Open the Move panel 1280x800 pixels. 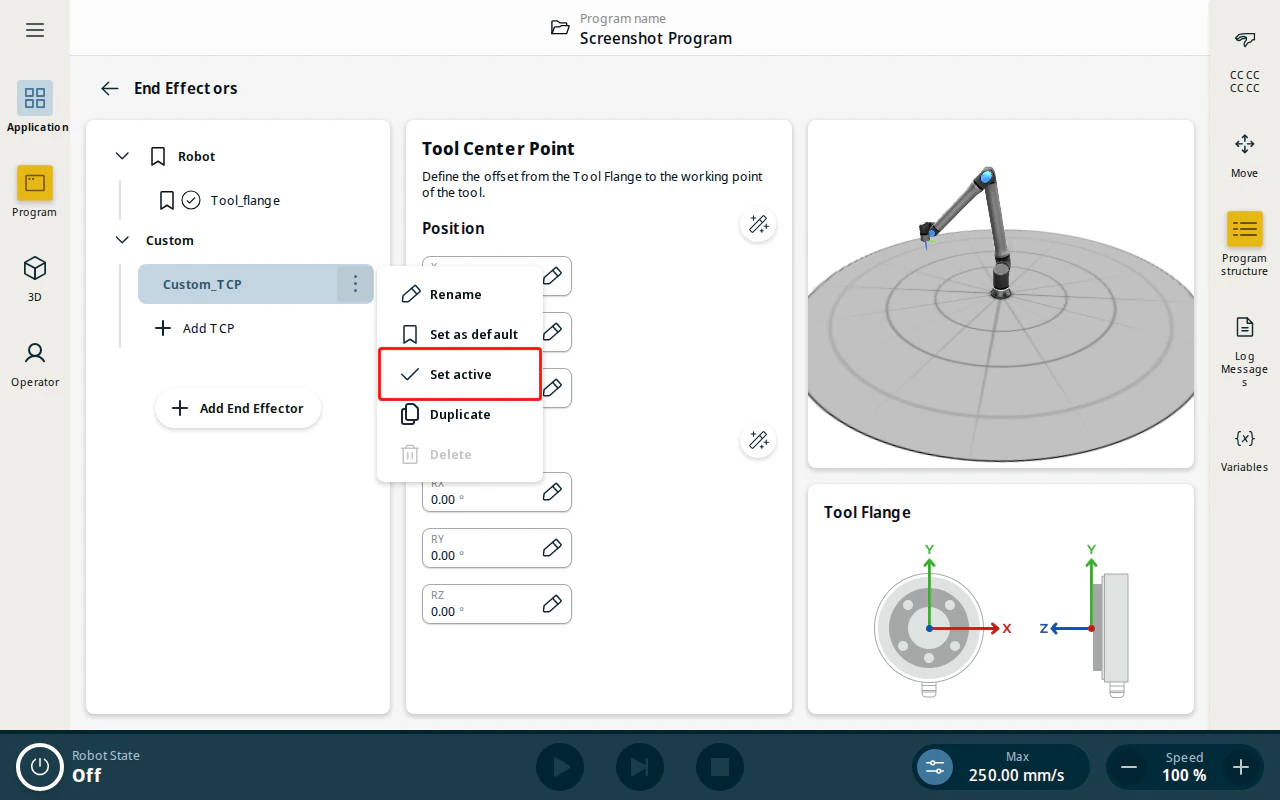pos(1245,153)
